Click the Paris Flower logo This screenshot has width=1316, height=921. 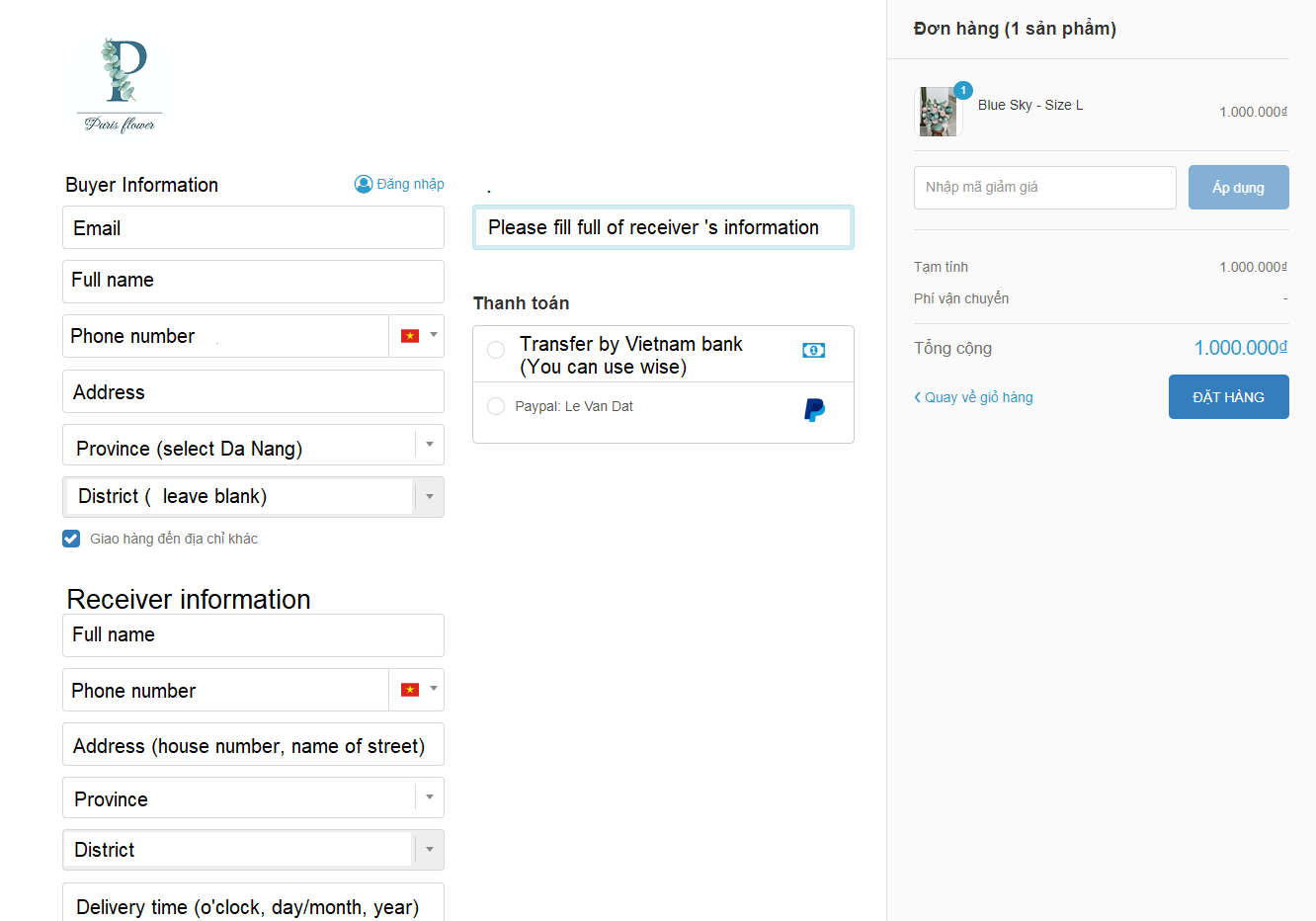pyautogui.click(x=120, y=85)
